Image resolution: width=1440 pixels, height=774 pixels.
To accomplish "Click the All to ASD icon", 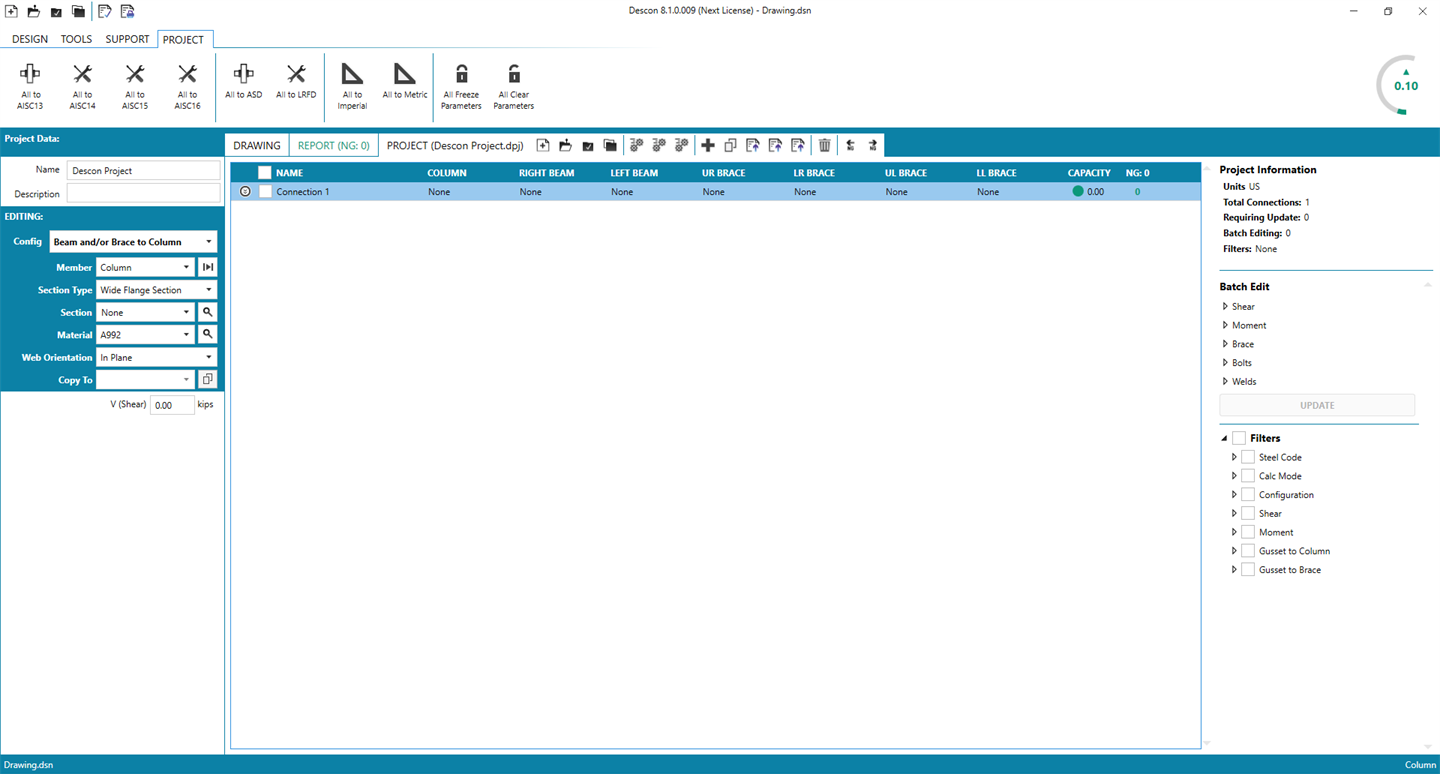I will coord(243,73).
